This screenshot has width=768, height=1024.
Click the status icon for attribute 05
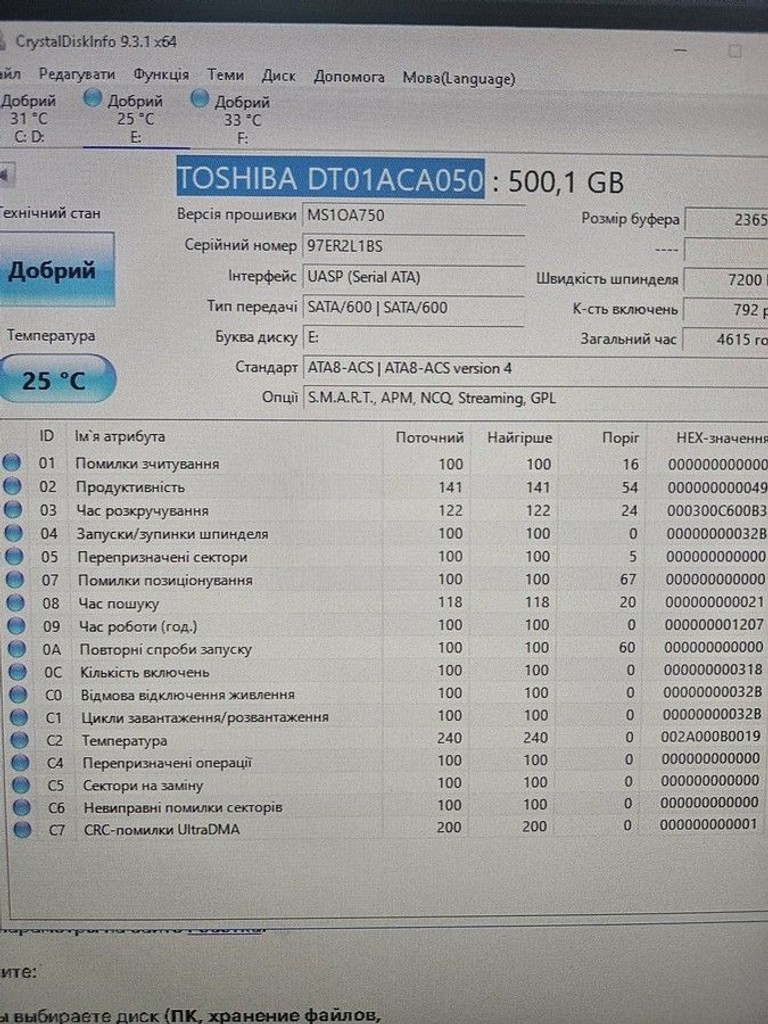click(14, 556)
